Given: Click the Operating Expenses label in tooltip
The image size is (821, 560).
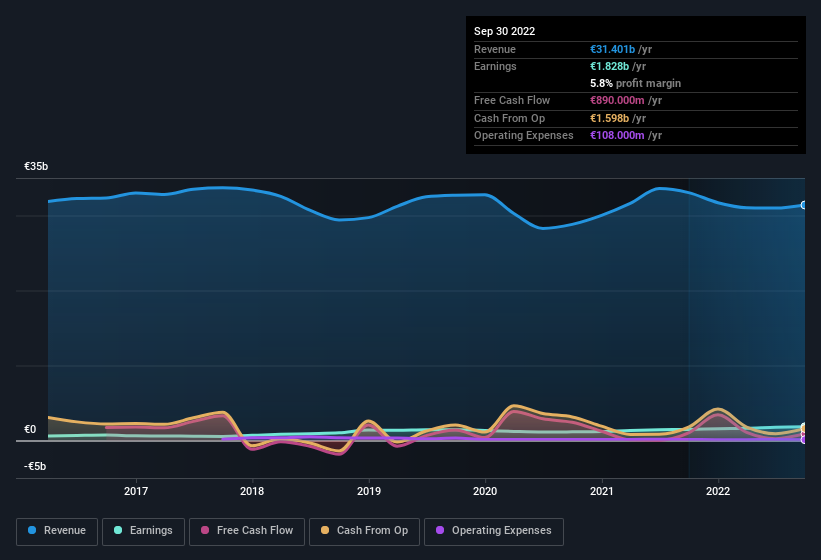Looking at the screenshot, I should click(523, 136).
